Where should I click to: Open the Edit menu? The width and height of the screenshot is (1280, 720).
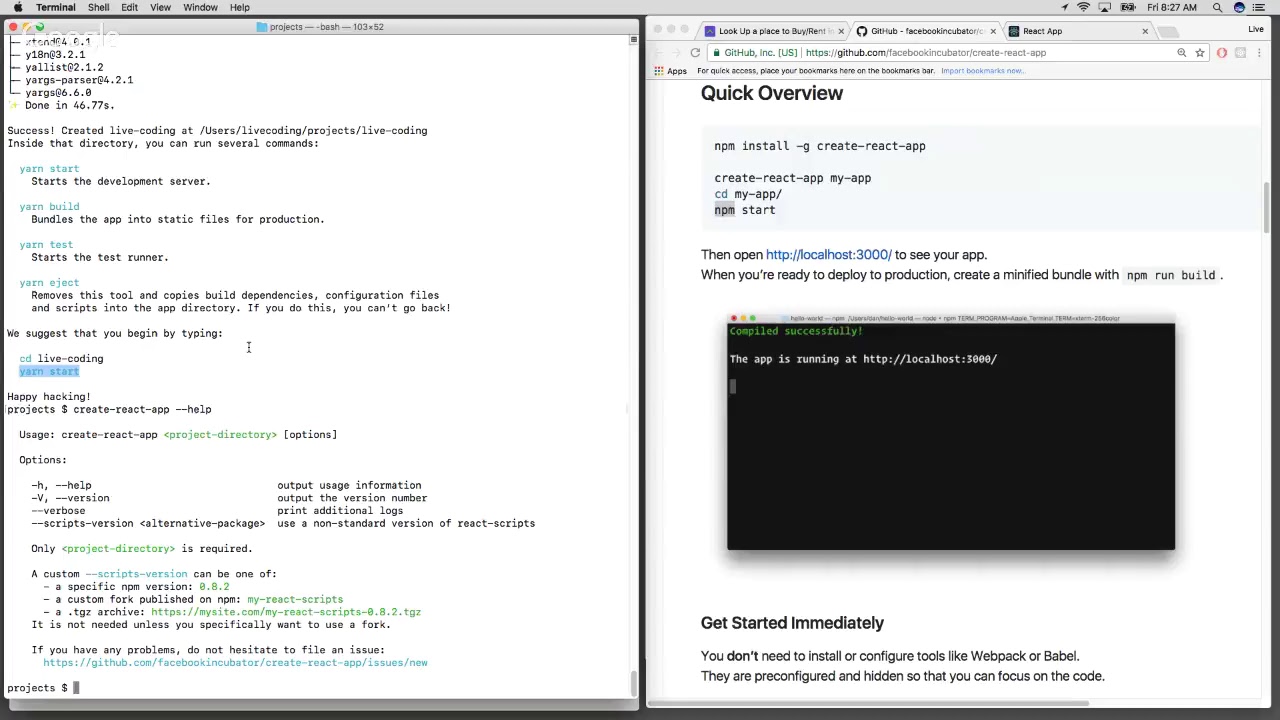click(129, 7)
